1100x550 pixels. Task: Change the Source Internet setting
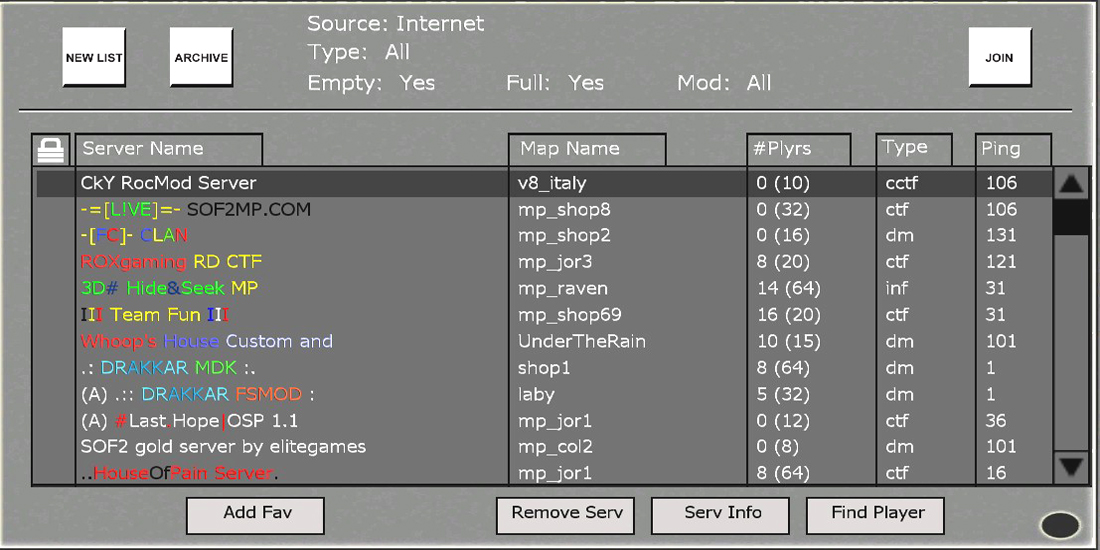click(395, 23)
